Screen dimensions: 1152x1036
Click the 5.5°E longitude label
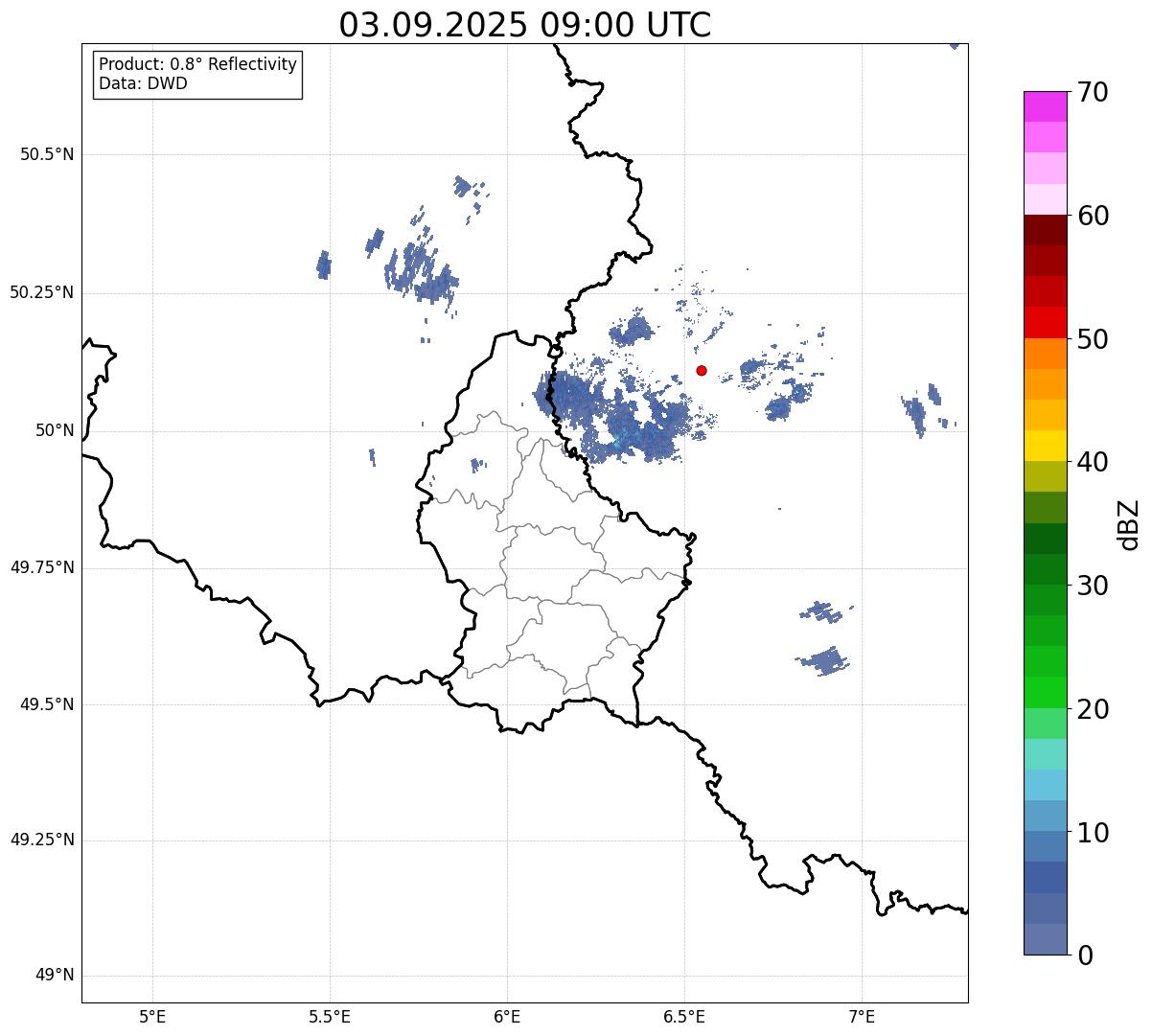tap(330, 1017)
